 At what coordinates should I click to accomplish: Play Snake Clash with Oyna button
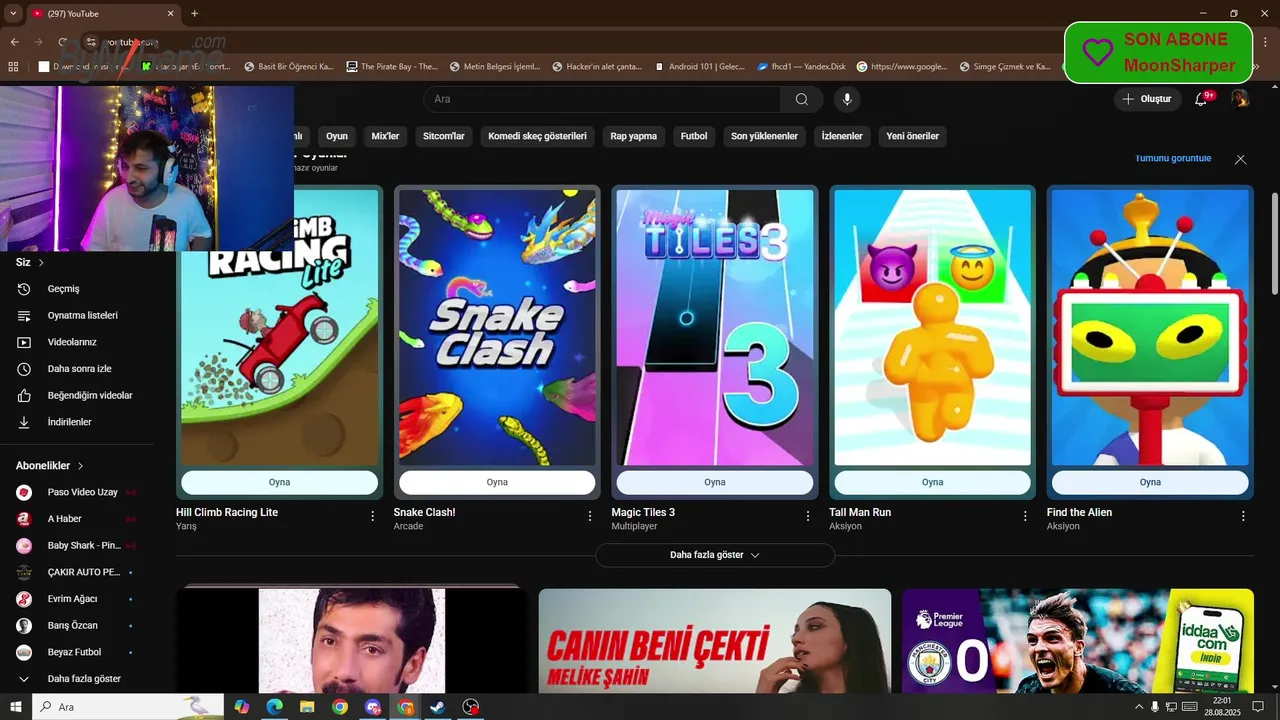click(x=497, y=482)
